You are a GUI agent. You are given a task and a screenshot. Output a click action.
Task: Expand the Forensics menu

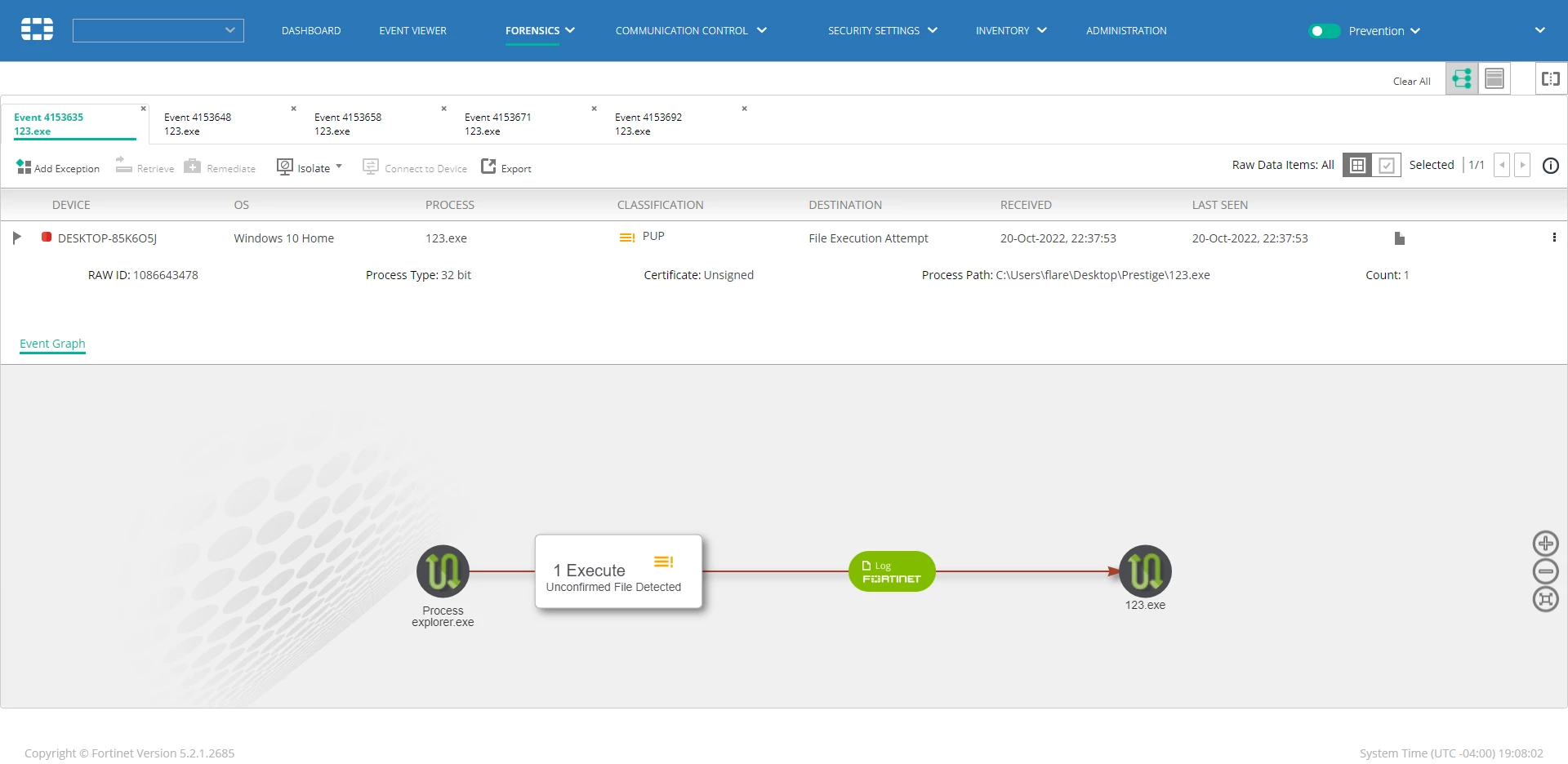coord(540,30)
